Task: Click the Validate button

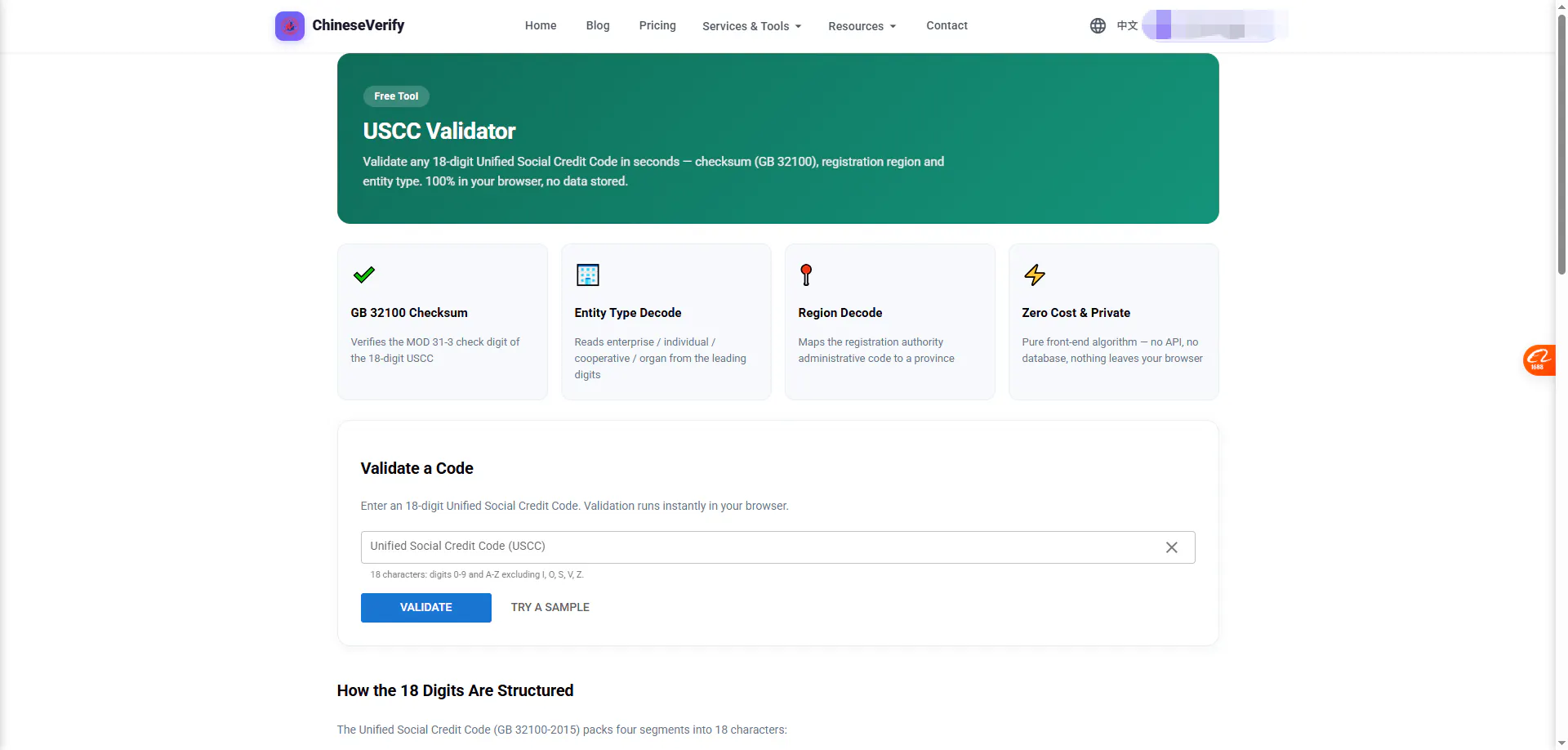Action: 426,608
